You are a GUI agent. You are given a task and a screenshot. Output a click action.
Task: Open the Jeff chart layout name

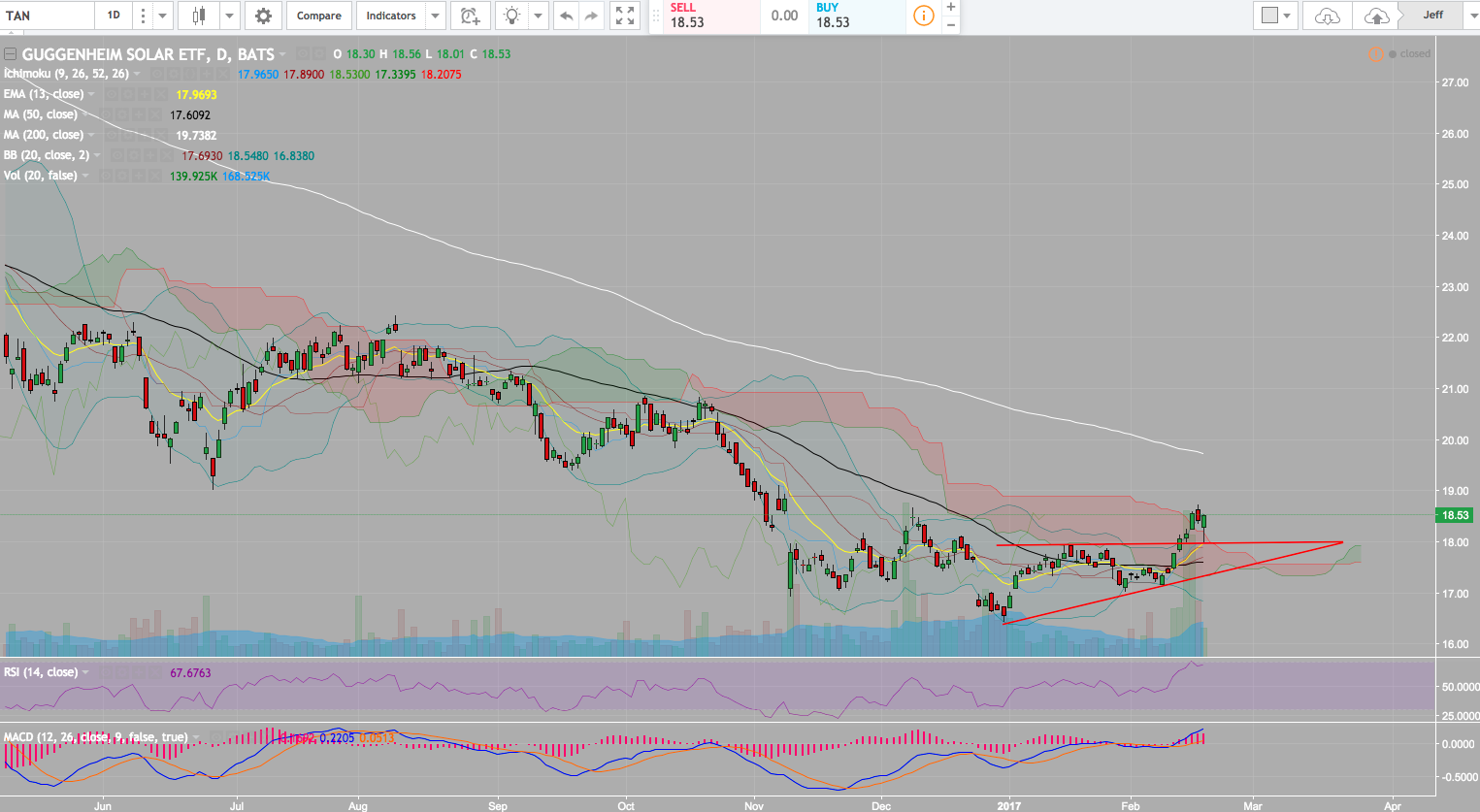(x=1432, y=16)
